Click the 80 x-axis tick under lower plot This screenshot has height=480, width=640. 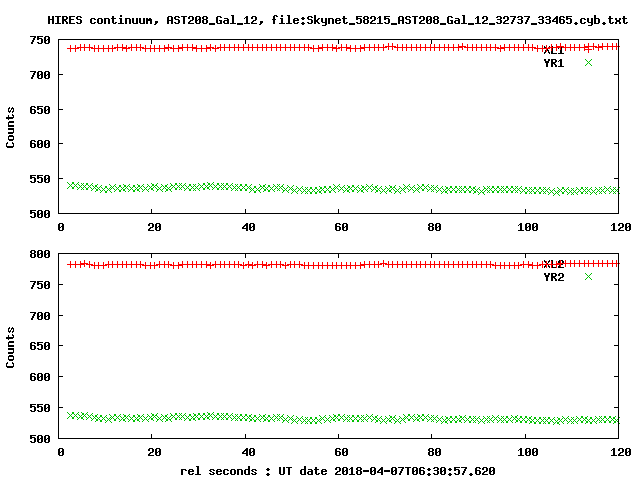click(x=434, y=452)
